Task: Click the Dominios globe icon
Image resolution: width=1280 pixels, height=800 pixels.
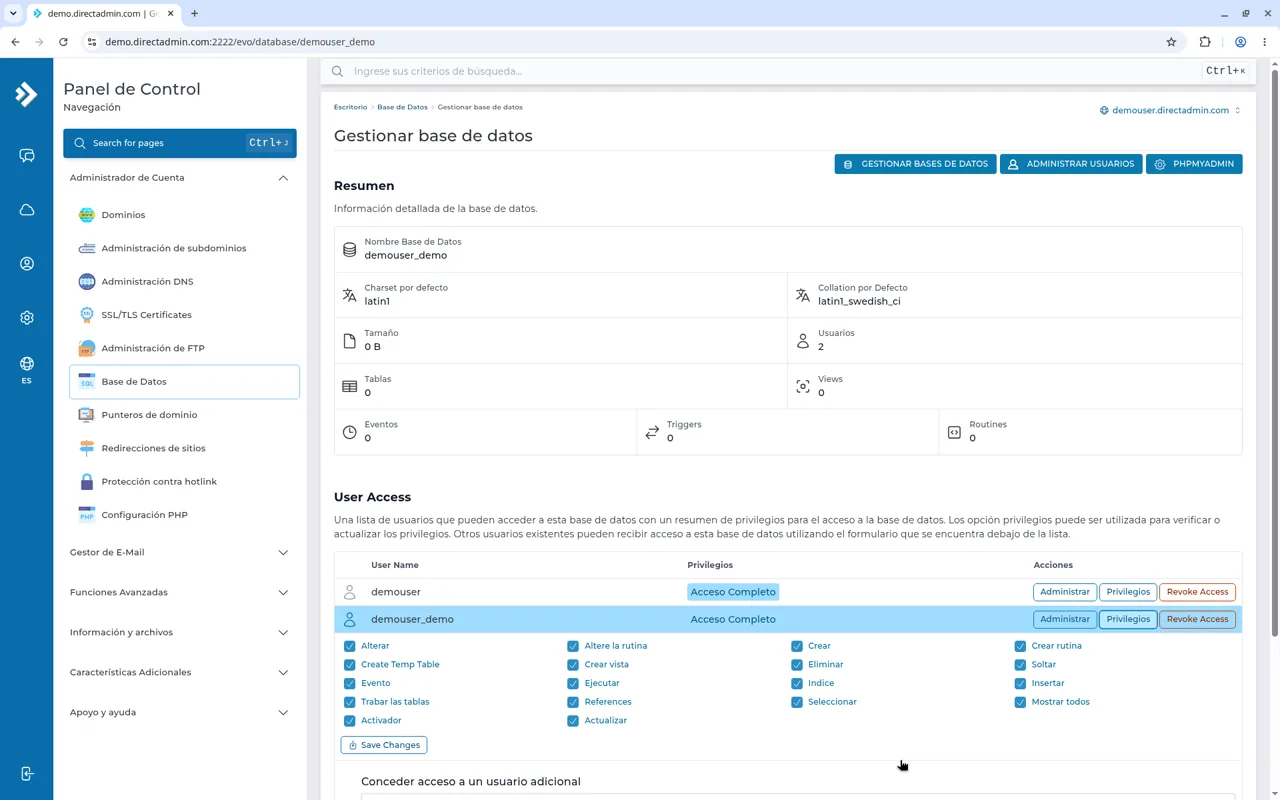Action: pyautogui.click(x=87, y=215)
